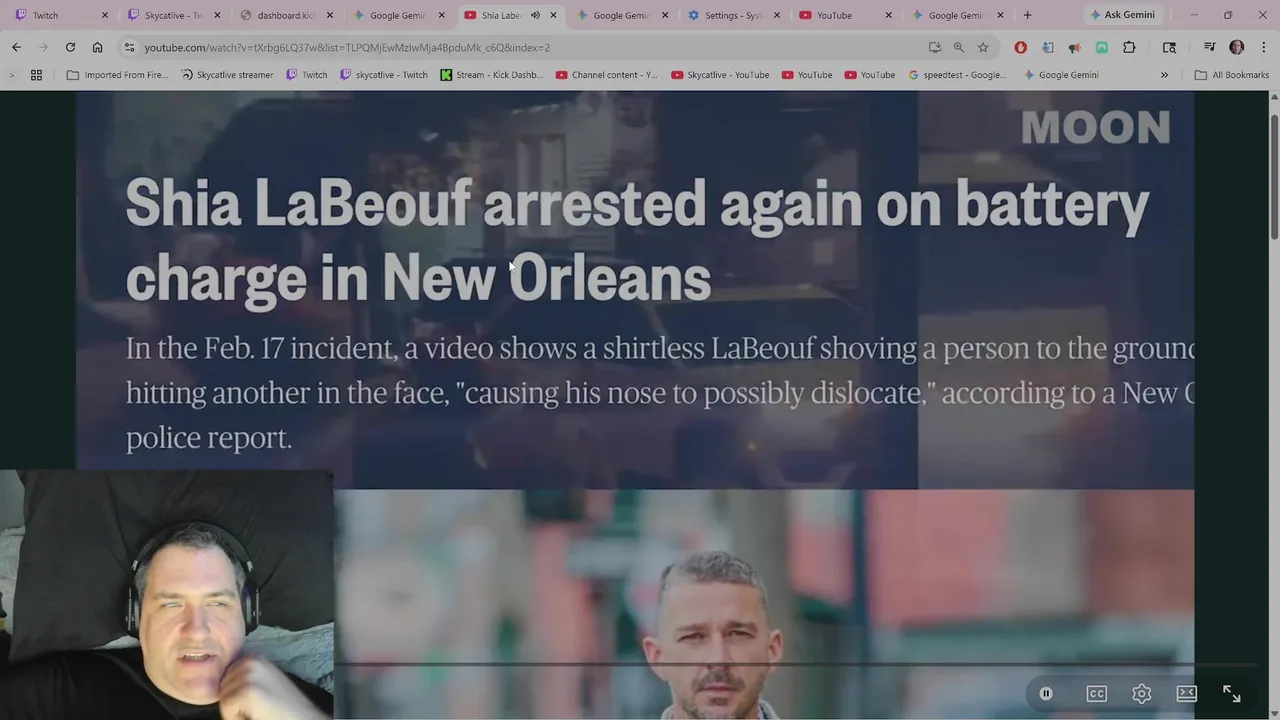The image size is (1280, 720).
Task: Pause the YouTube video
Action: point(1046,693)
